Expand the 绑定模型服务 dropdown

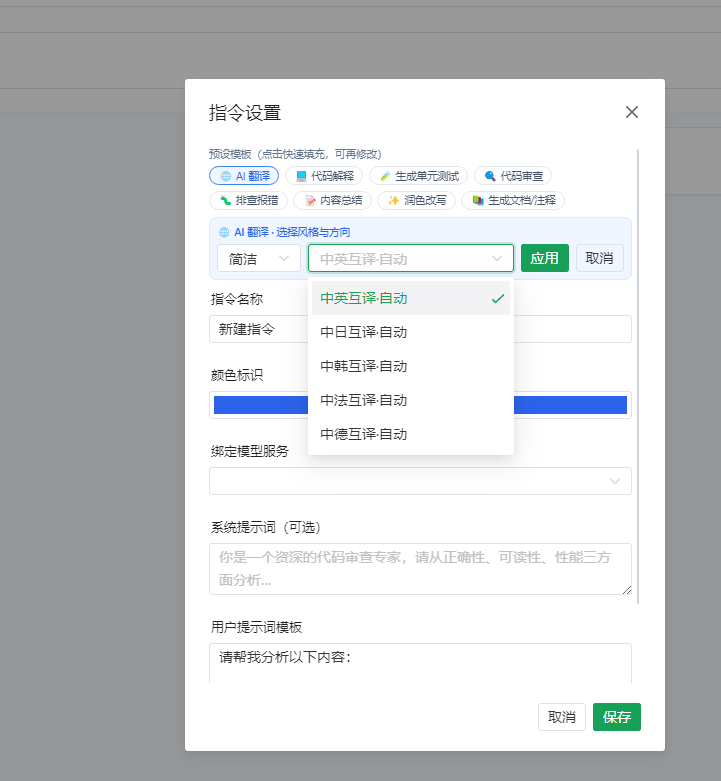pyautogui.click(x=420, y=481)
